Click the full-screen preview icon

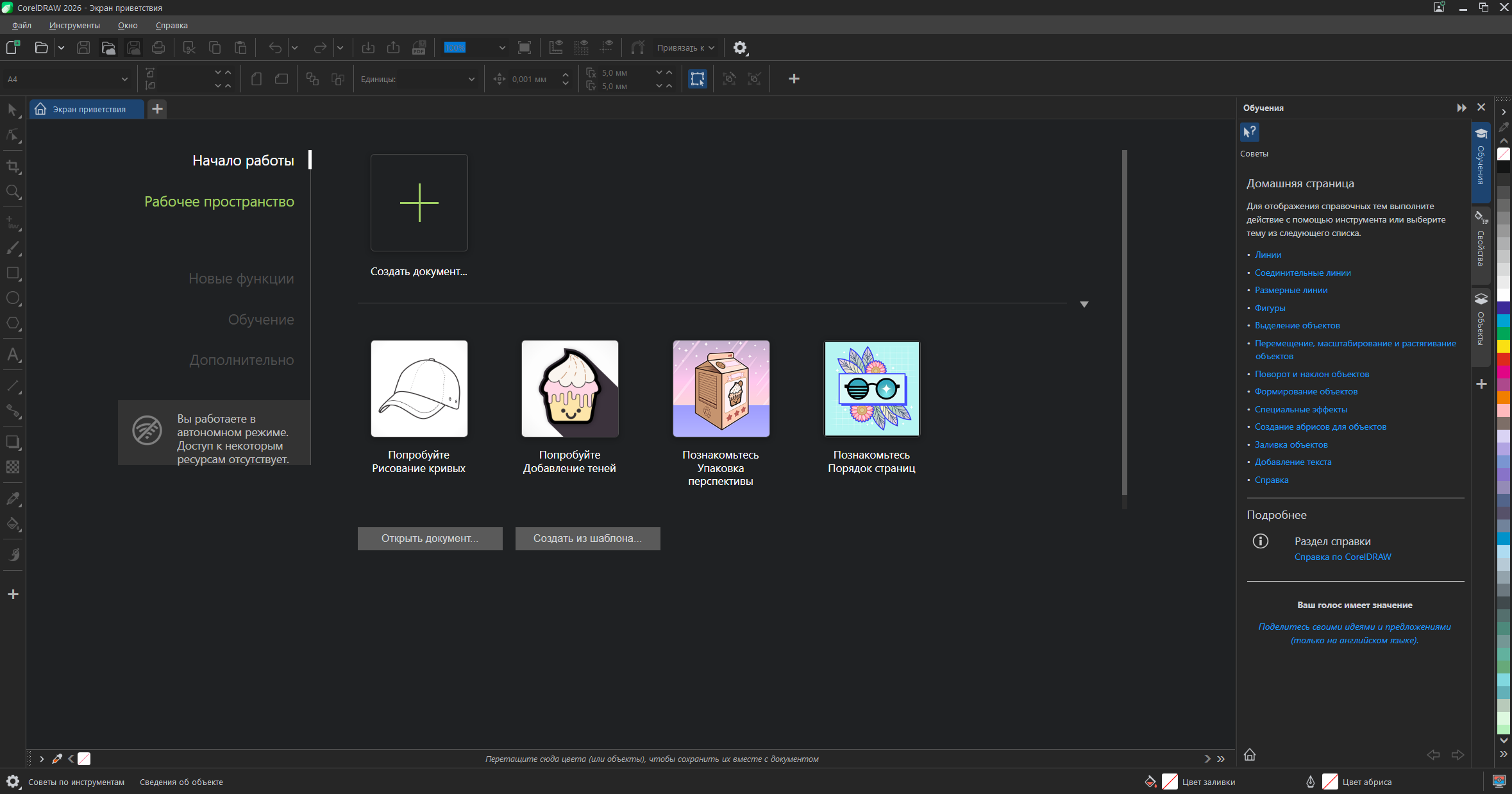(x=525, y=47)
